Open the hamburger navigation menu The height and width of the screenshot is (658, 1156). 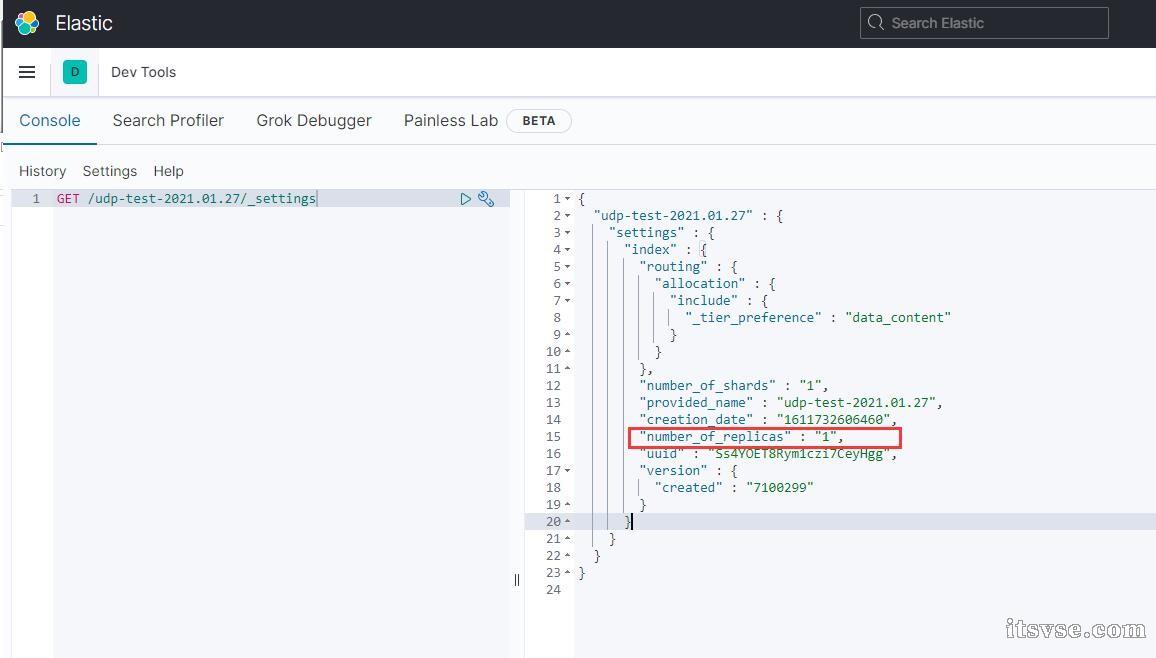click(x=27, y=72)
